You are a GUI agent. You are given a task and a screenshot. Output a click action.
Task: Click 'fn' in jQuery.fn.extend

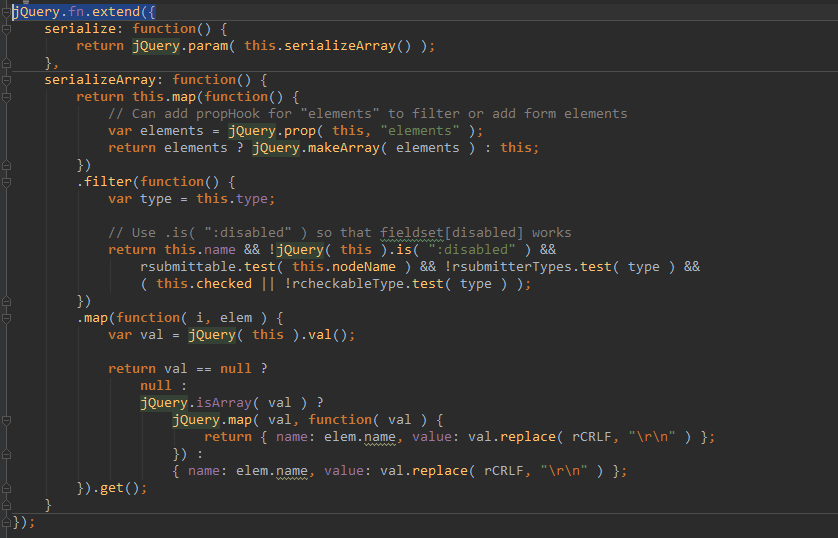[76, 12]
